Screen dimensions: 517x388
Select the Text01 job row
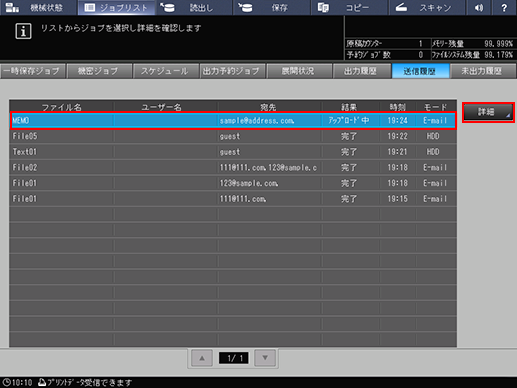[x=233, y=152]
